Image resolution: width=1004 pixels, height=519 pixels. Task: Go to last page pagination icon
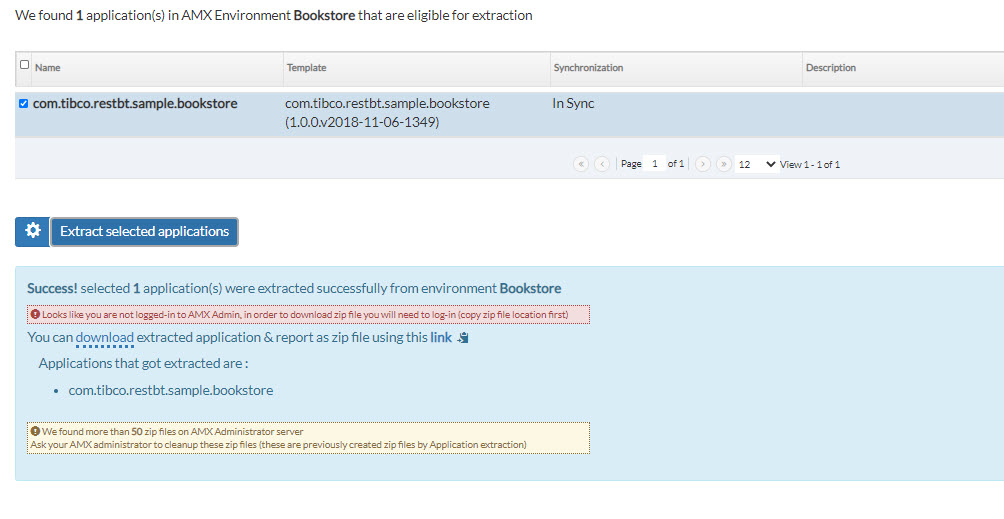[x=724, y=164]
